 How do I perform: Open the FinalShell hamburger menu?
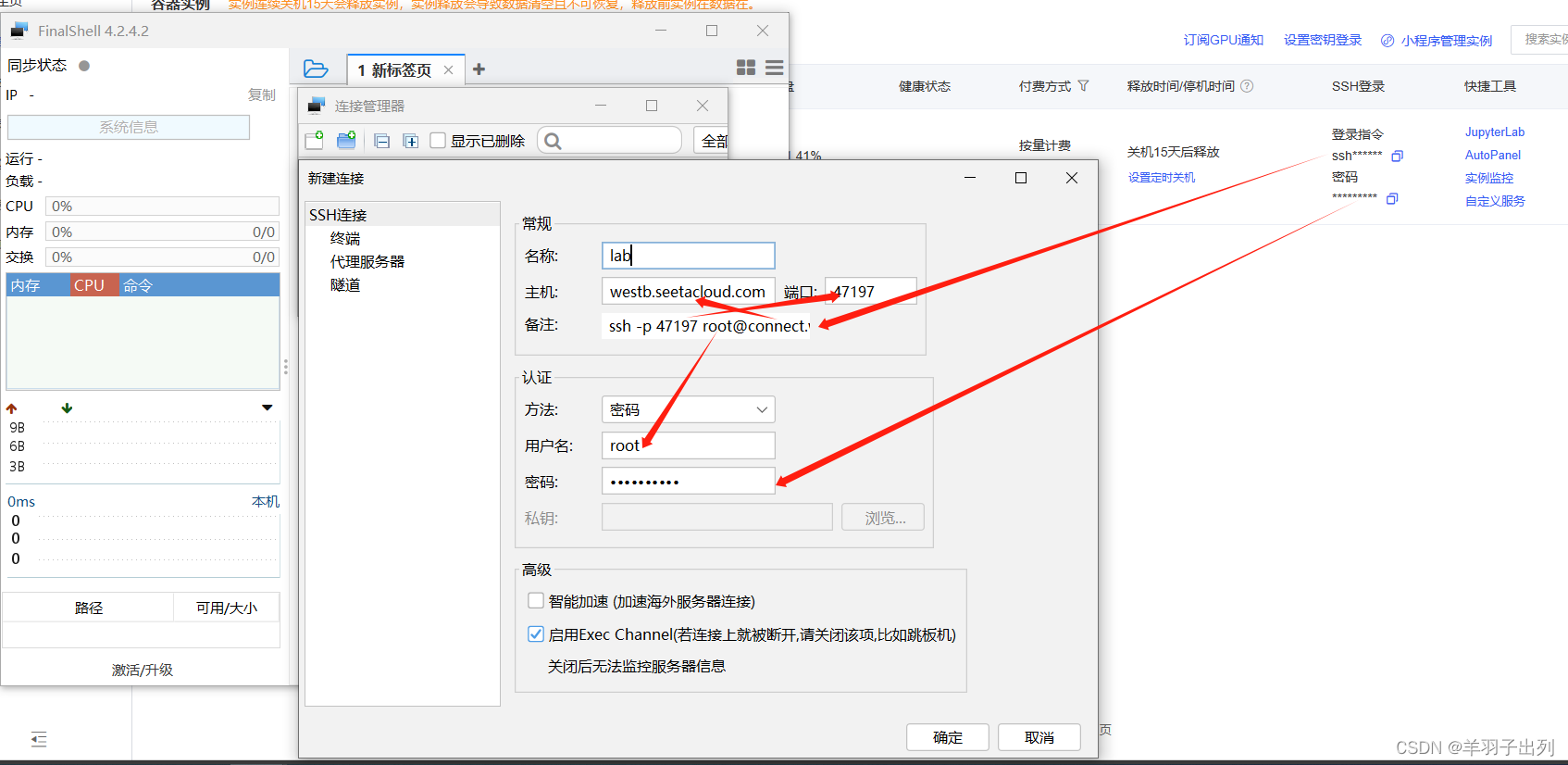(x=775, y=68)
